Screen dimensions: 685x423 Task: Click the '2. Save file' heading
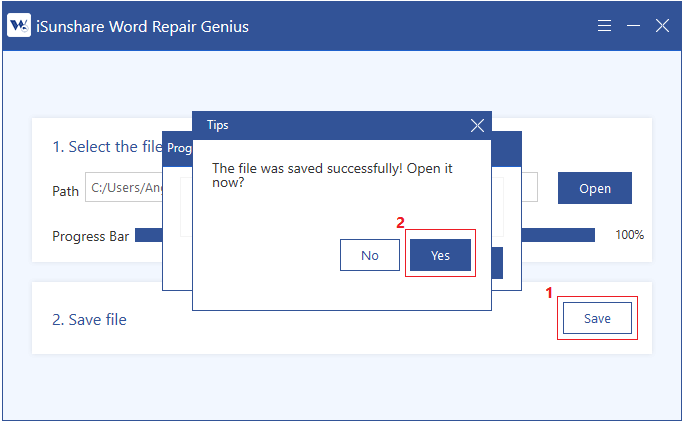[90, 320]
